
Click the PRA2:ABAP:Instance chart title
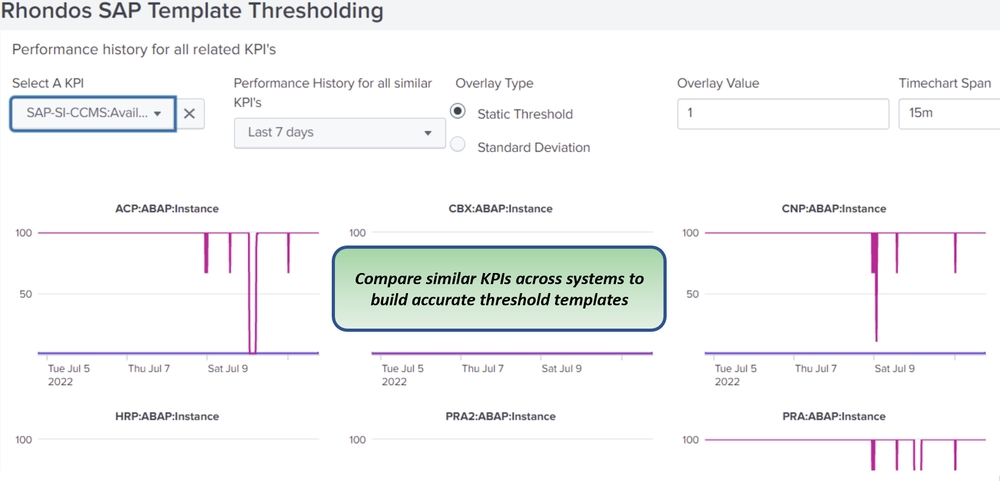click(x=501, y=417)
